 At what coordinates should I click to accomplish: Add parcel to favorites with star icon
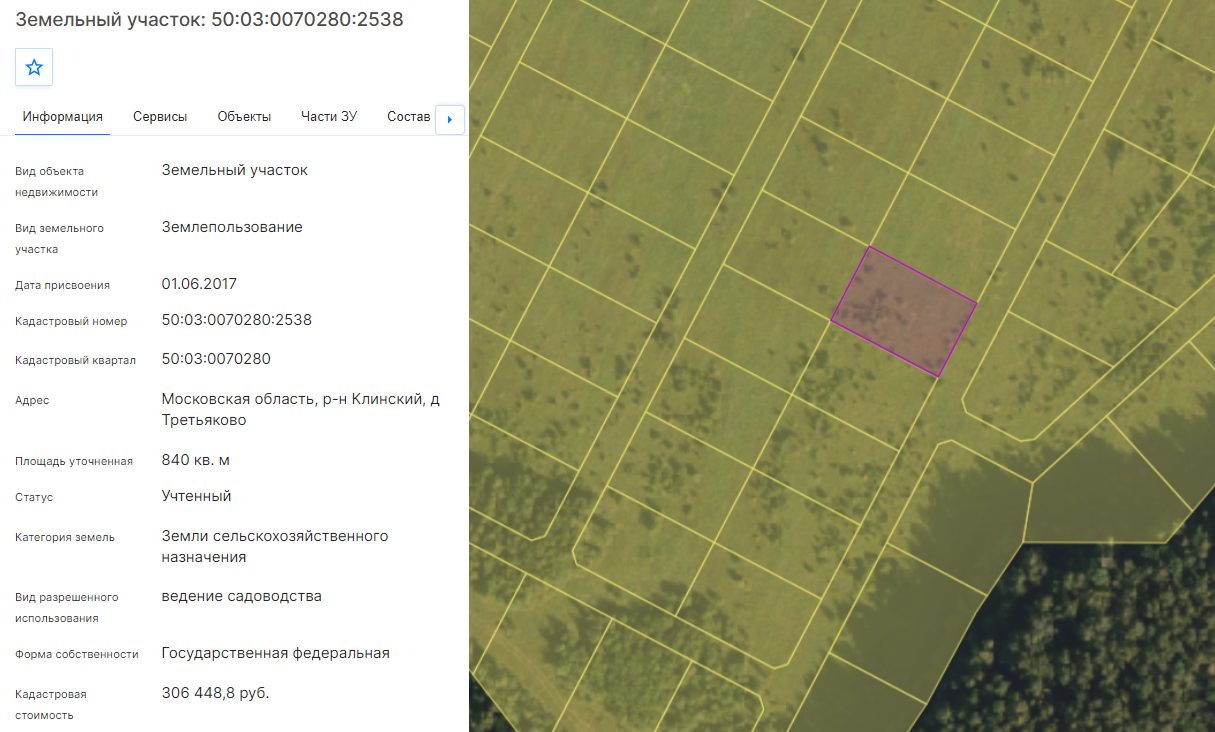34,67
